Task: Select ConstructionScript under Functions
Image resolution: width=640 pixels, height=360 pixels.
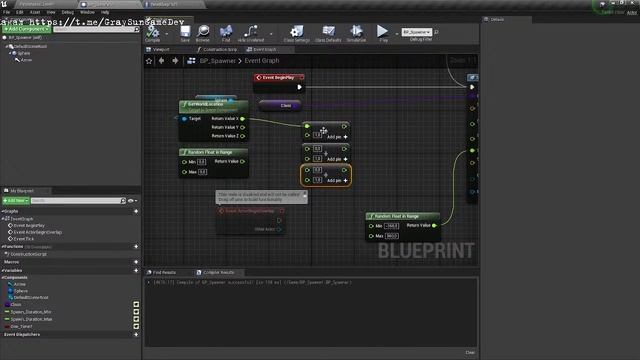Action: pyautogui.click(x=28, y=254)
